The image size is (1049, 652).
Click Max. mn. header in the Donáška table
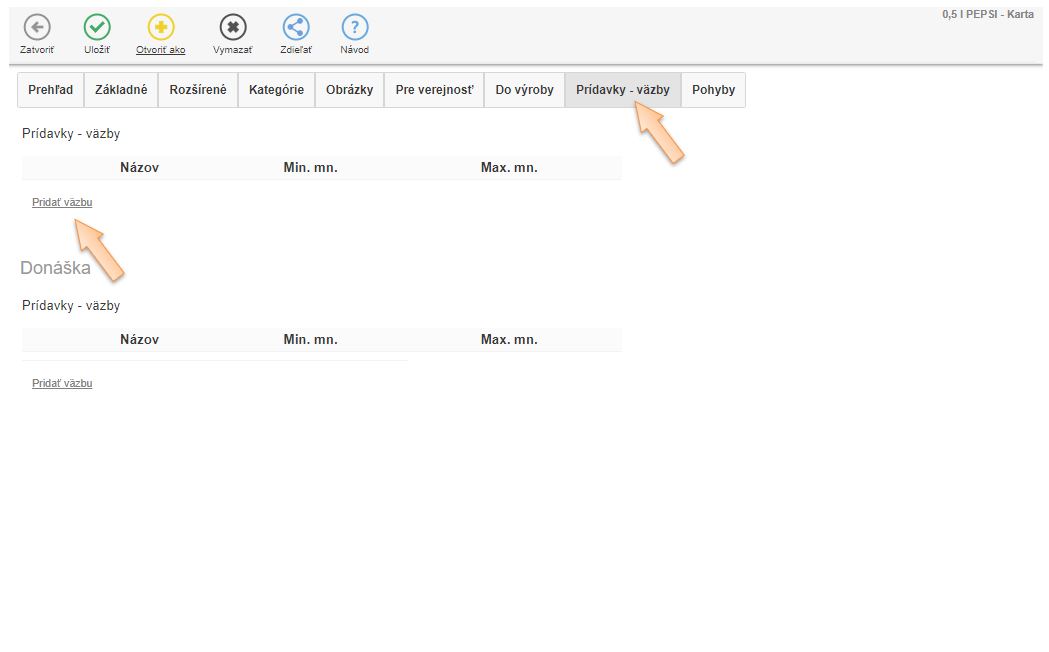509,340
